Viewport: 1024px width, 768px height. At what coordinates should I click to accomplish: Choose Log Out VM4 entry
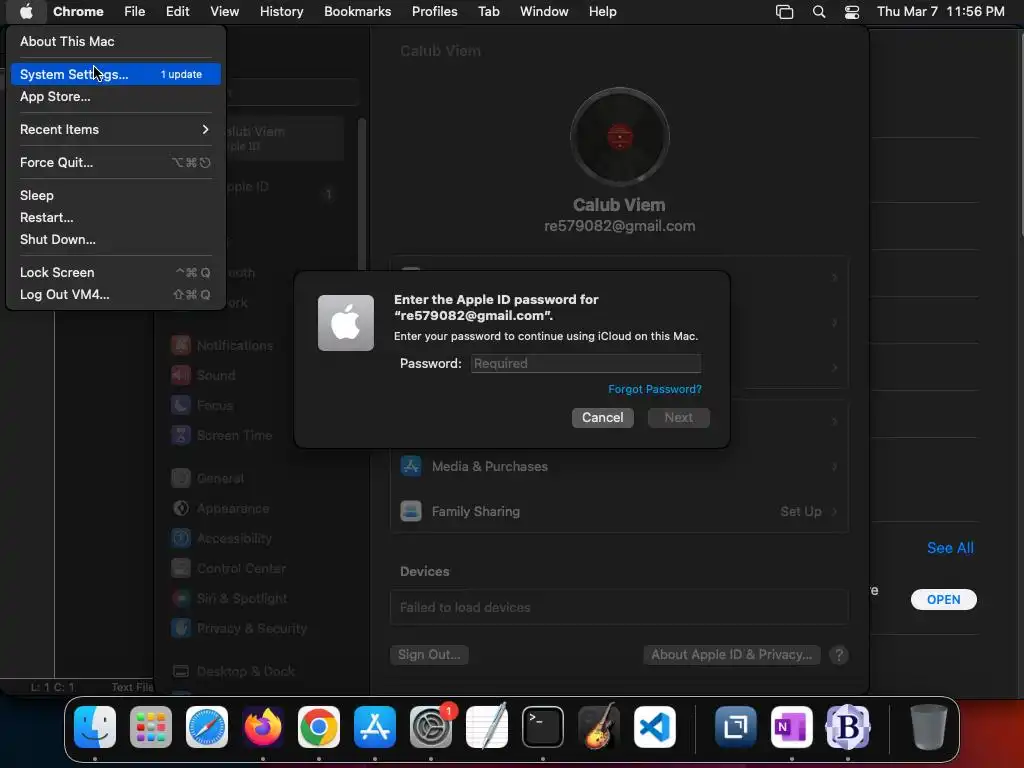(116, 295)
